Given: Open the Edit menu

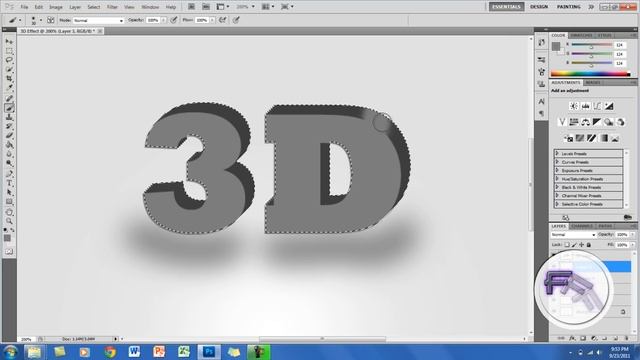Looking at the screenshot, I should [x=39, y=7].
